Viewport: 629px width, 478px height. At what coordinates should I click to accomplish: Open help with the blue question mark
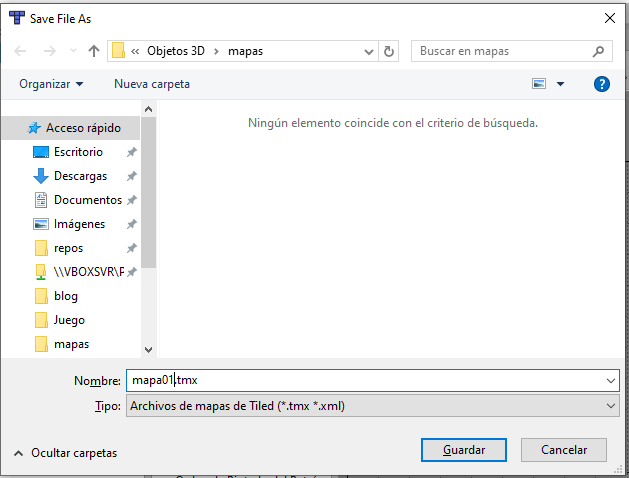[601, 84]
